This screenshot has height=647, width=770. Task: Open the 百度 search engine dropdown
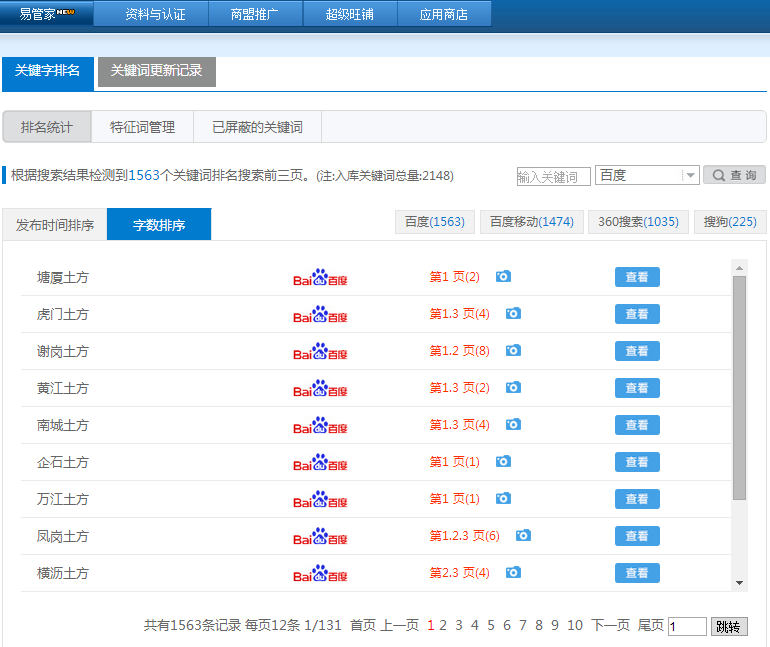[647, 175]
